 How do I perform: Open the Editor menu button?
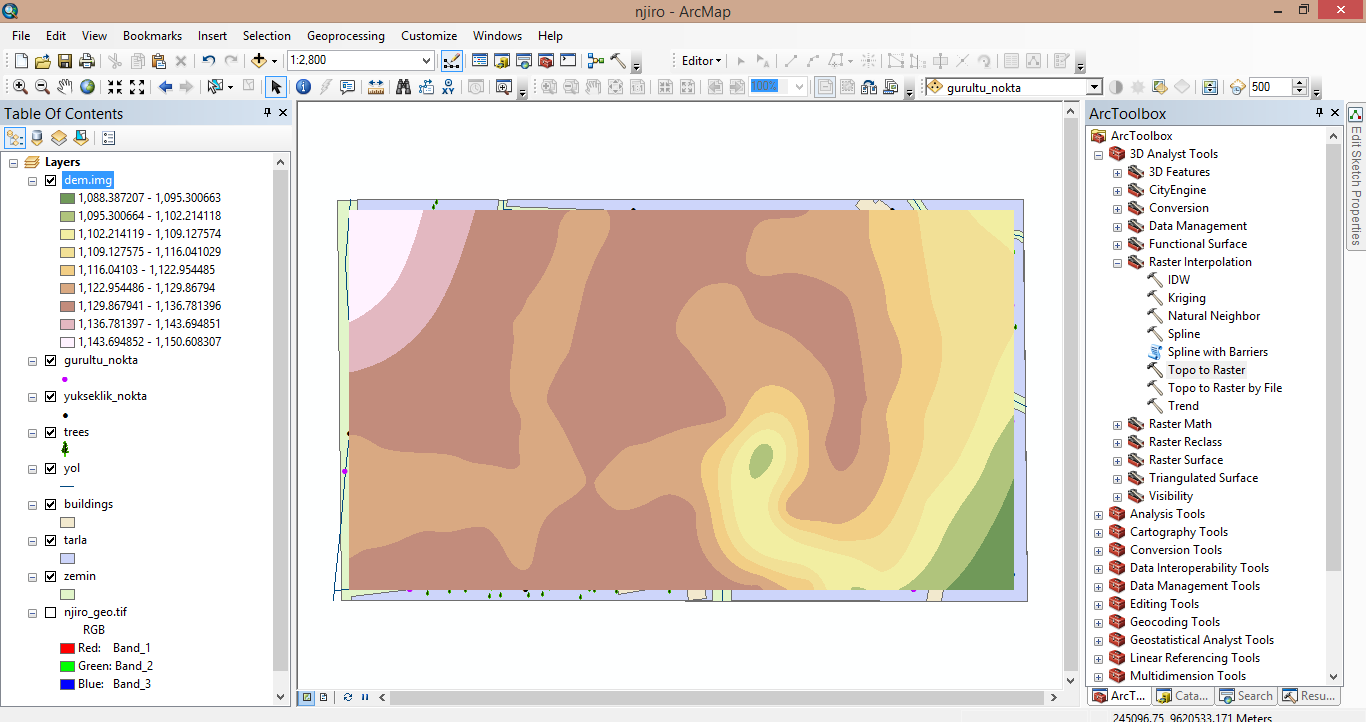[x=700, y=60]
